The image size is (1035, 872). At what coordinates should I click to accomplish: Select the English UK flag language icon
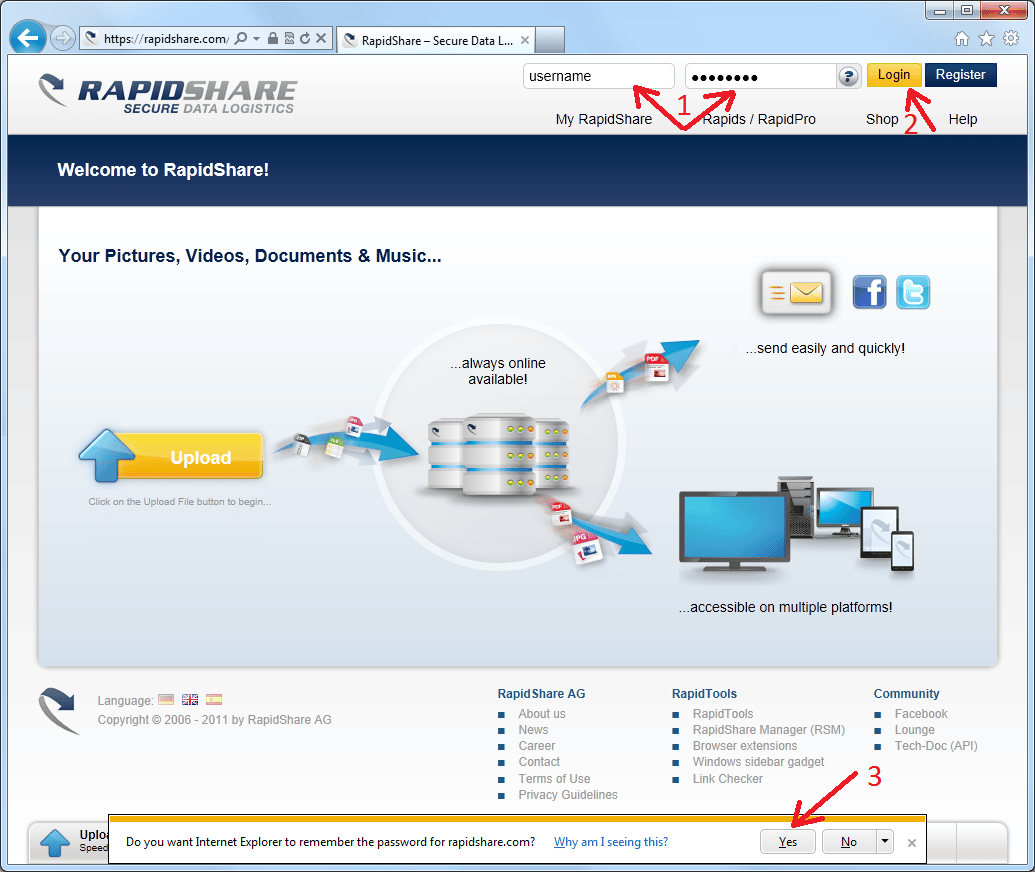click(190, 700)
